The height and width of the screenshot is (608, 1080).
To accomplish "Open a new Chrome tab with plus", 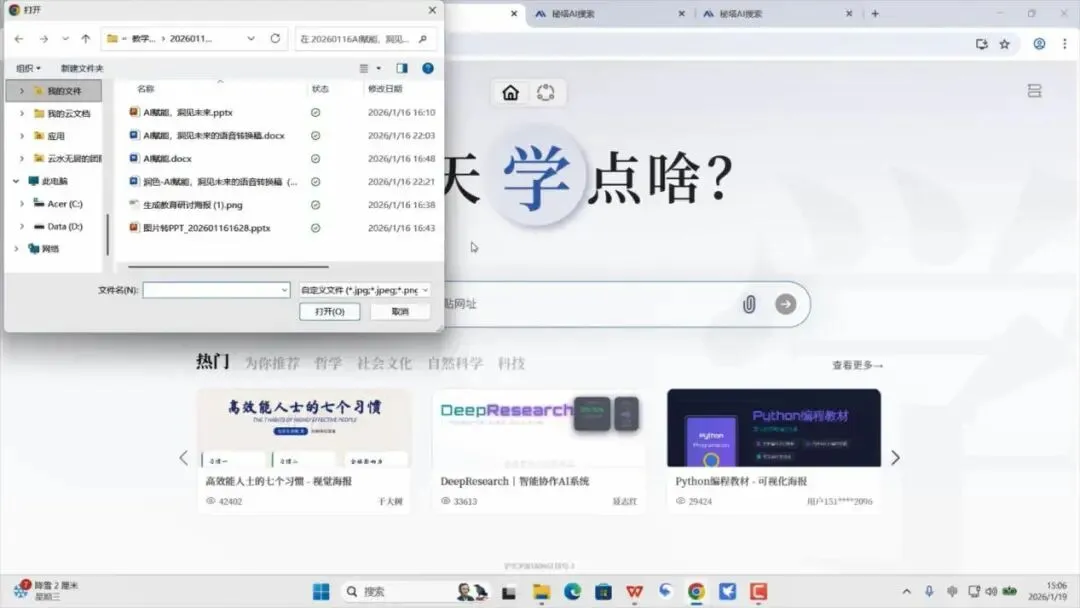I will point(875,14).
